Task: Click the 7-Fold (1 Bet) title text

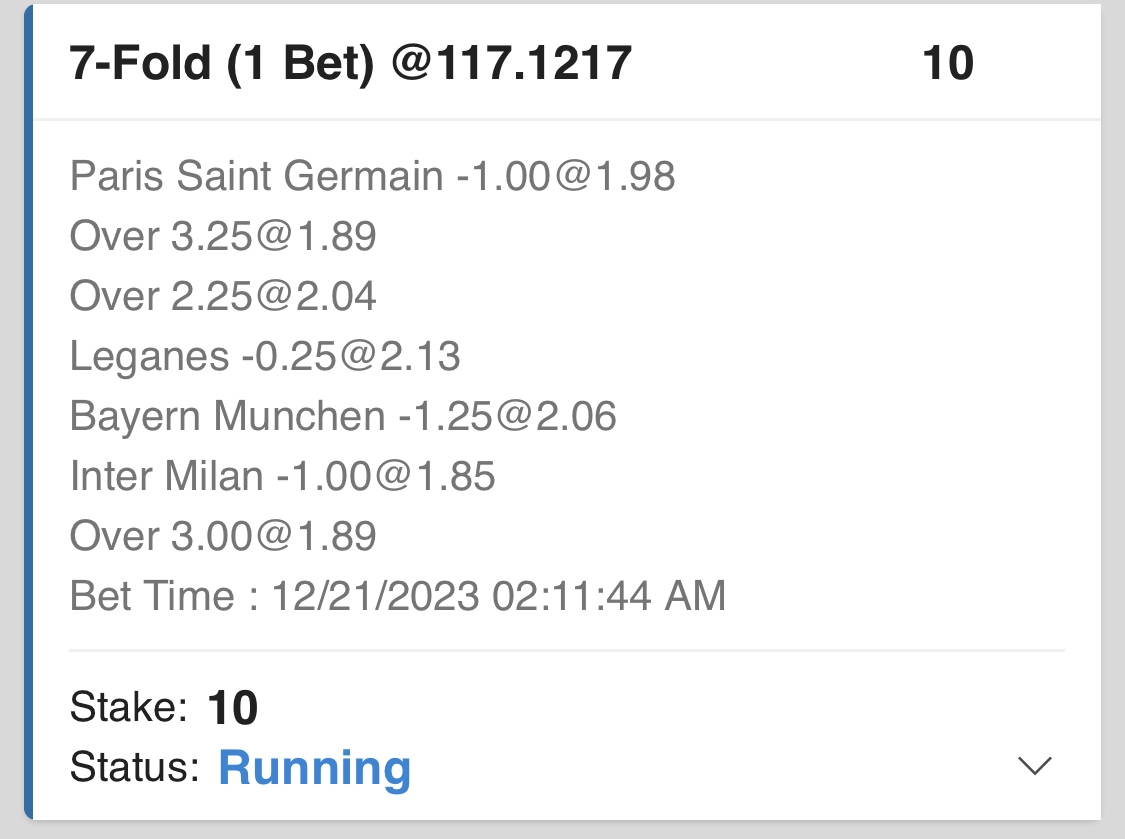Action: click(224, 64)
